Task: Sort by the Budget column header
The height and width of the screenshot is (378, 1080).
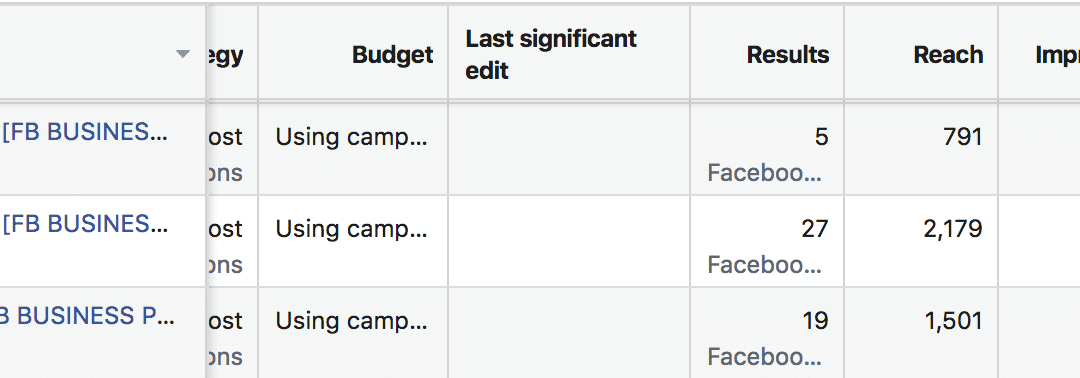Action: pos(393,55)
